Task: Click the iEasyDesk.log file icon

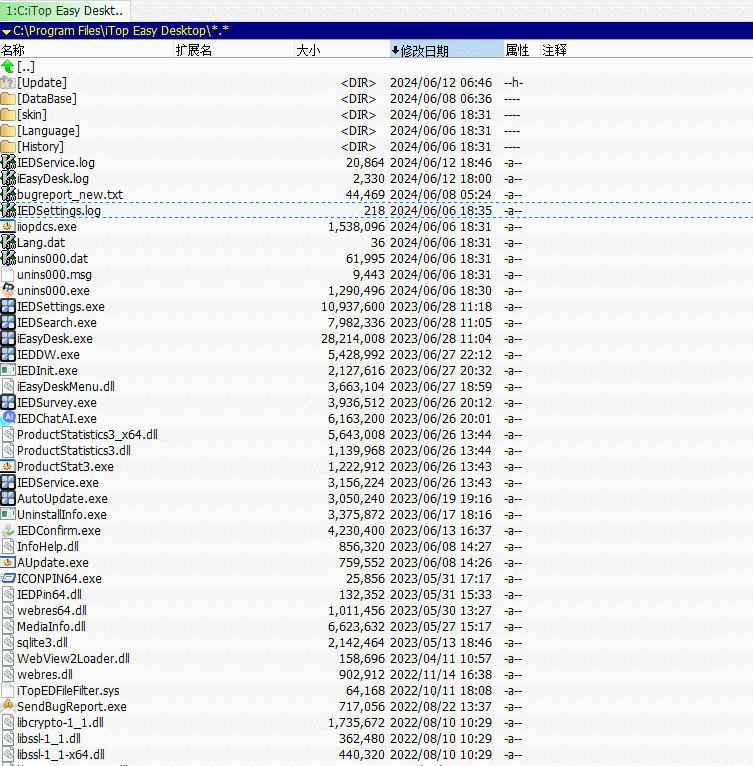Action: [8, 179]
